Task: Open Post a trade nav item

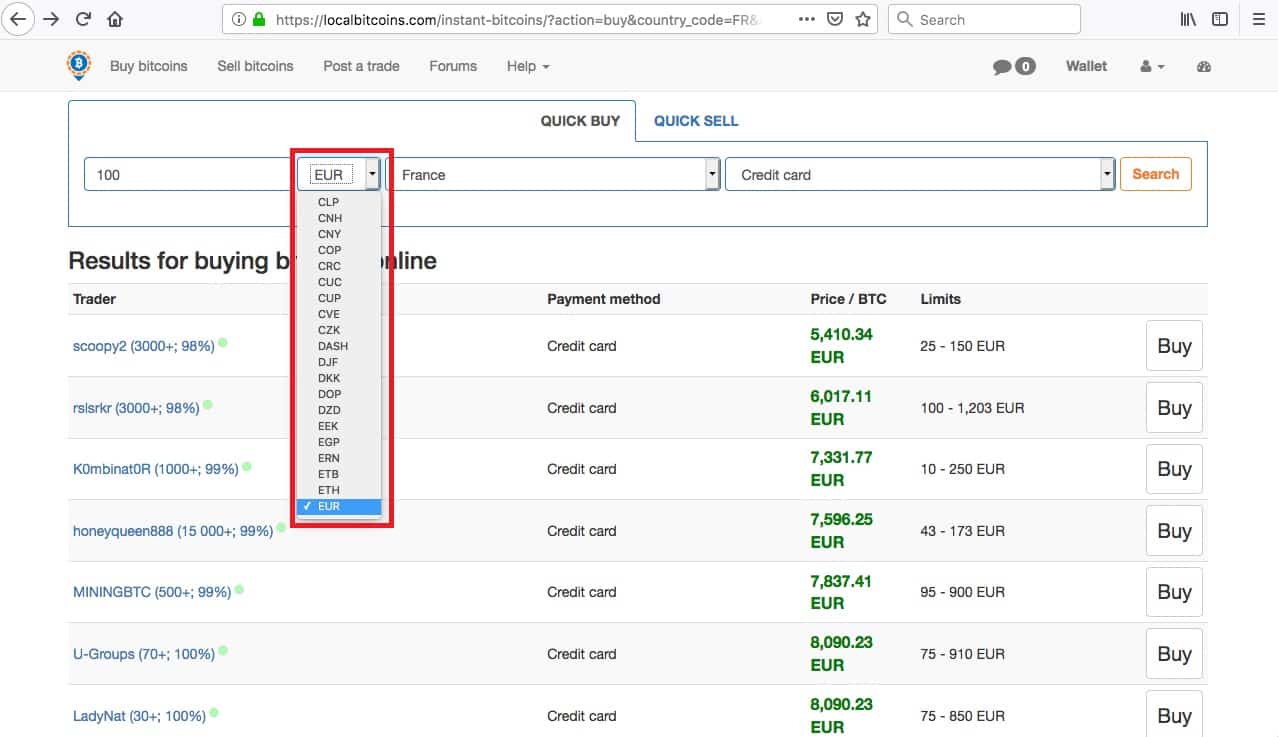Action: click(x=361, y=66)
